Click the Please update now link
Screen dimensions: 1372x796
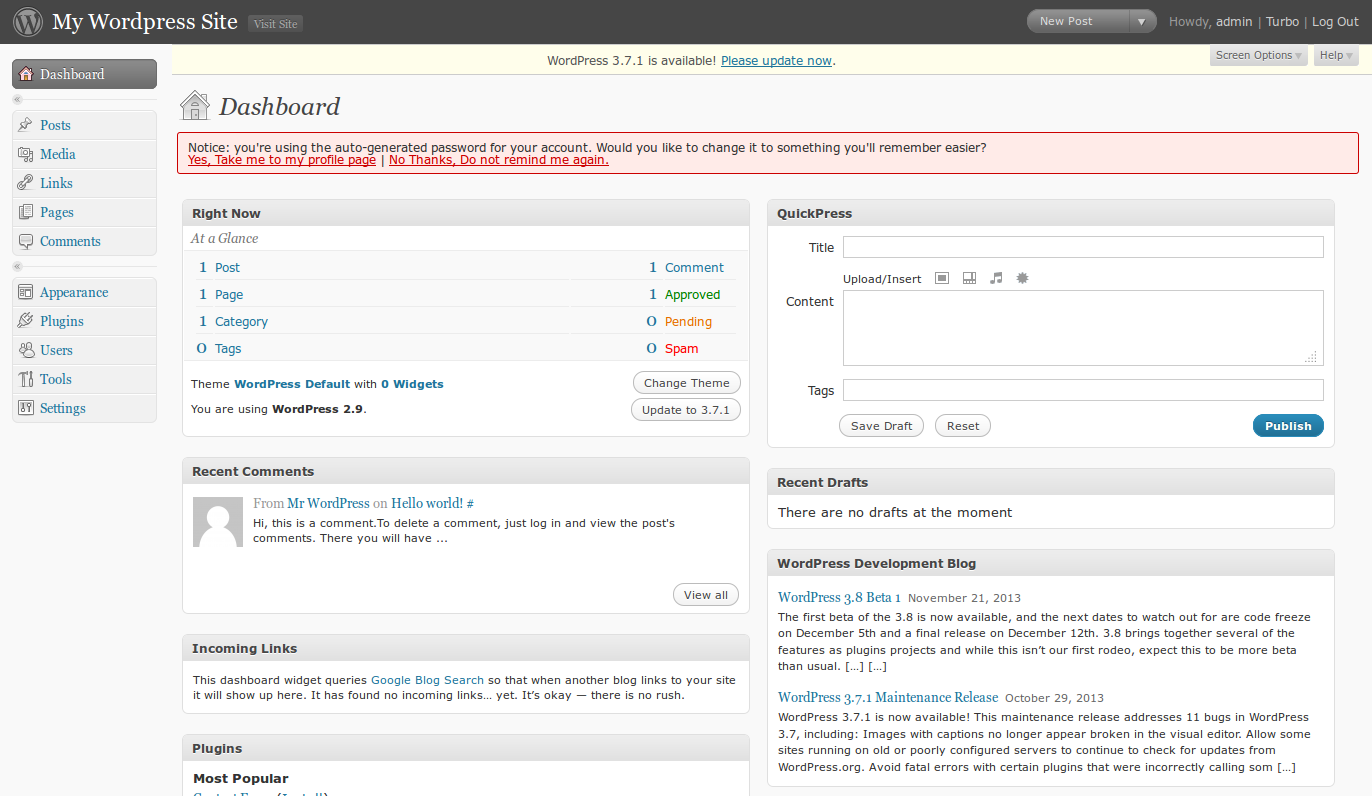point(776,61)
